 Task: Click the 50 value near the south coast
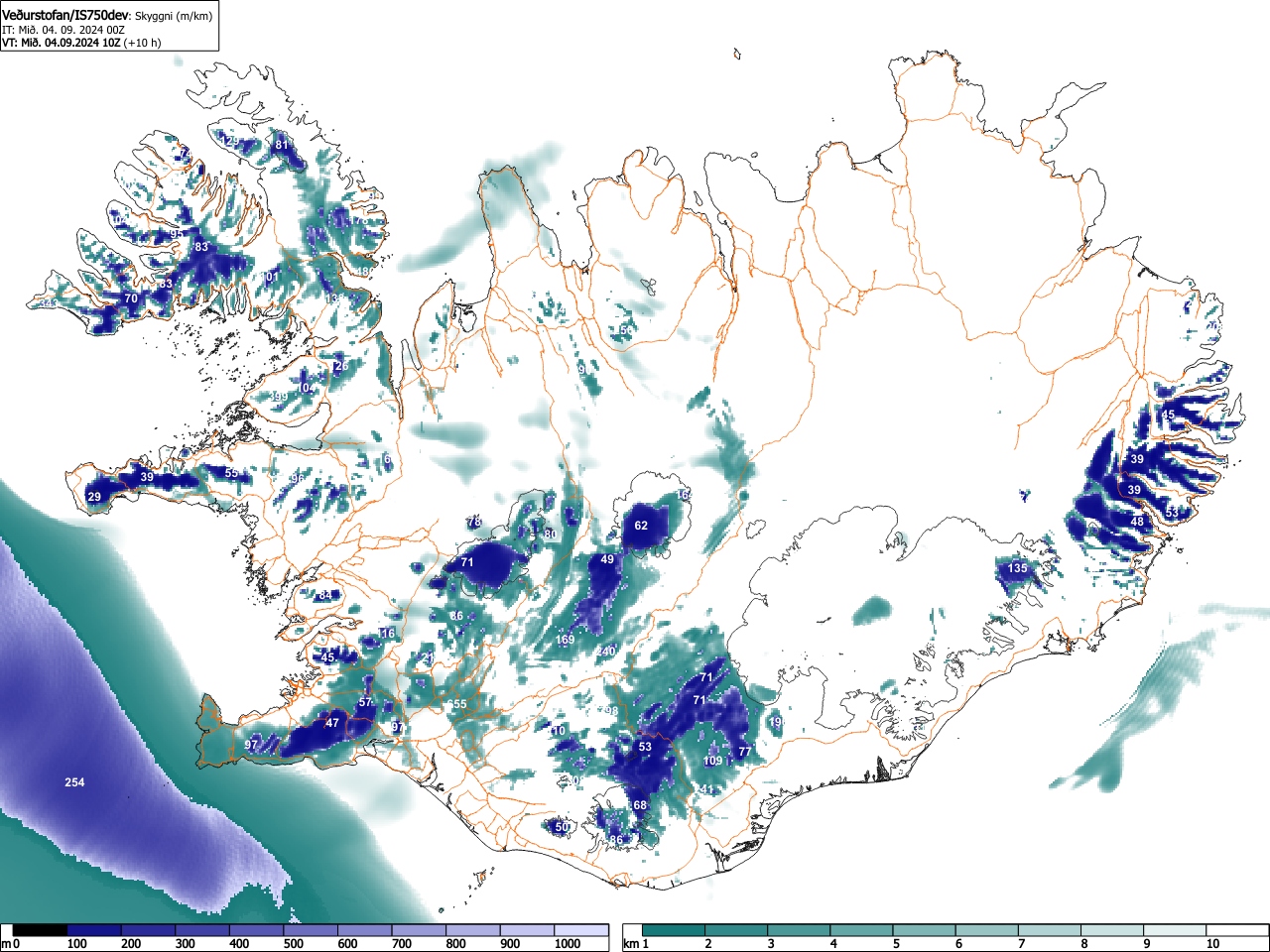point(562,826)
